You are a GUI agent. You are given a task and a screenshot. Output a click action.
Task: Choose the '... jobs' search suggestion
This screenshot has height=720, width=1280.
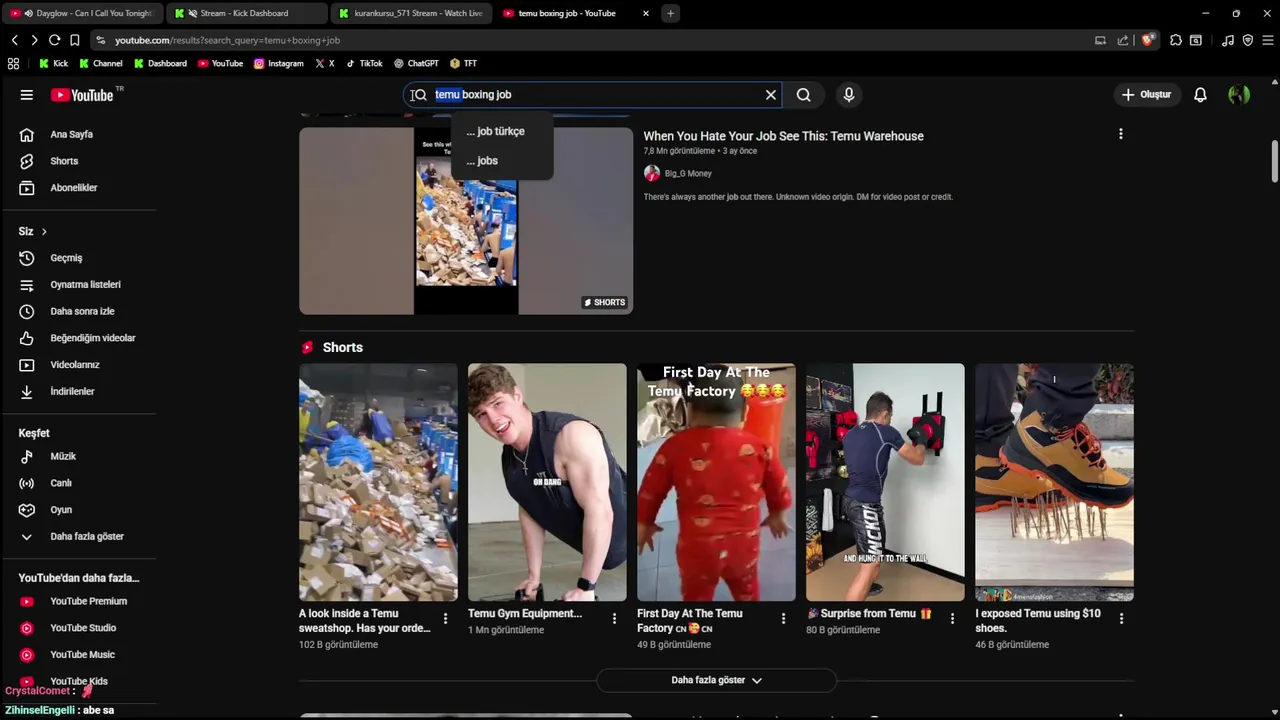[x=502, y=160]
